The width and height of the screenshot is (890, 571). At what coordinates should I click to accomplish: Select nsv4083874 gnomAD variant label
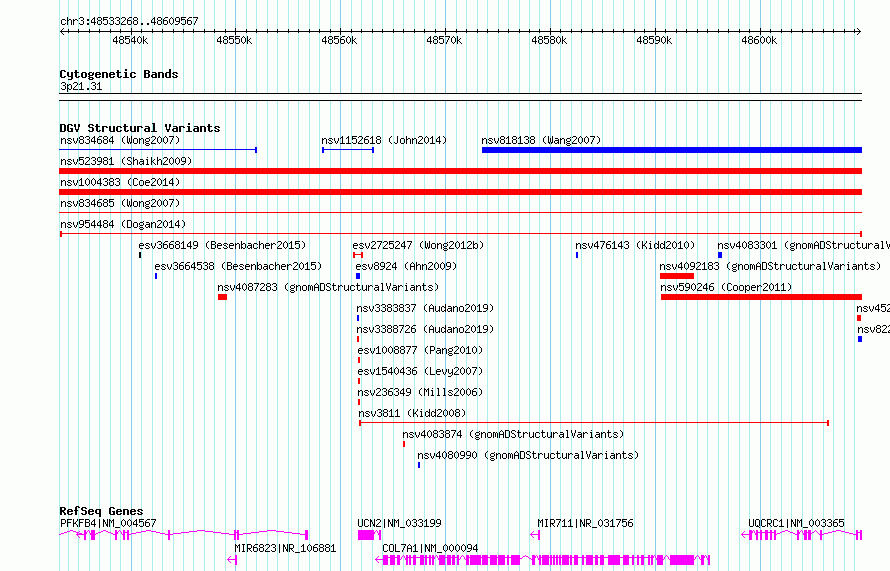(513, 434)
